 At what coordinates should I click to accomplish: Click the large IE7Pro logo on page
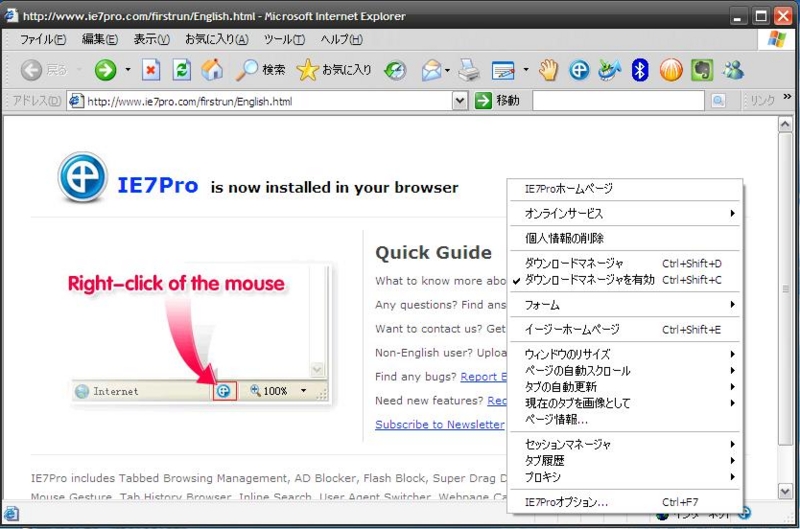(x=82, y=177)
